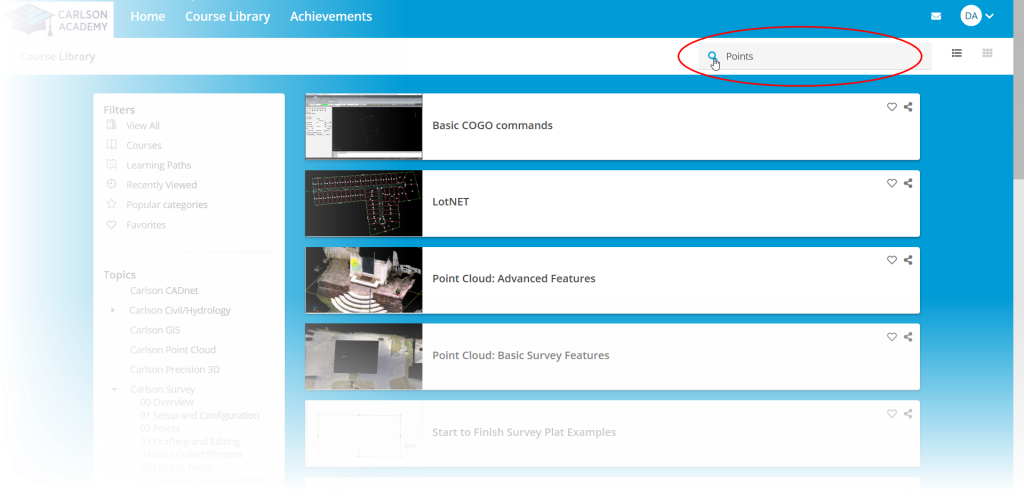Open the Basic COGO commands thumbnail
This screenshot has height=492, width=1024.
pos(364,126)
